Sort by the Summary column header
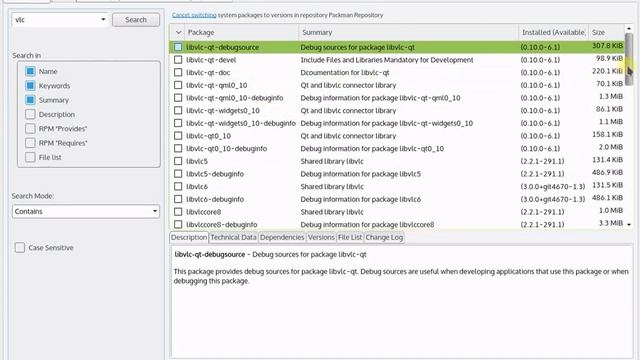 point(409,32)
